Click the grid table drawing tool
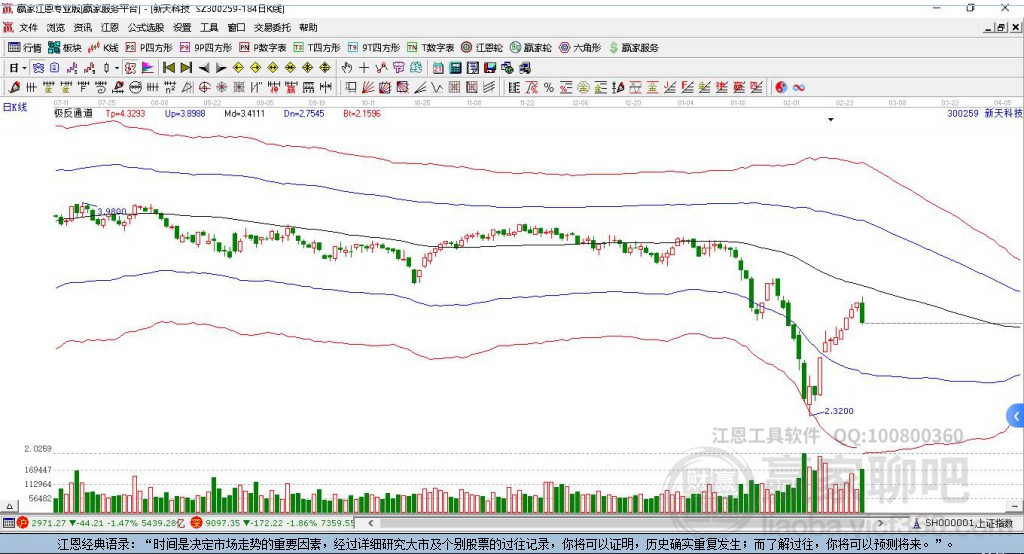The height and width of the screenshot is (554, 1024). pyautogui.click(x=455, y=88)
